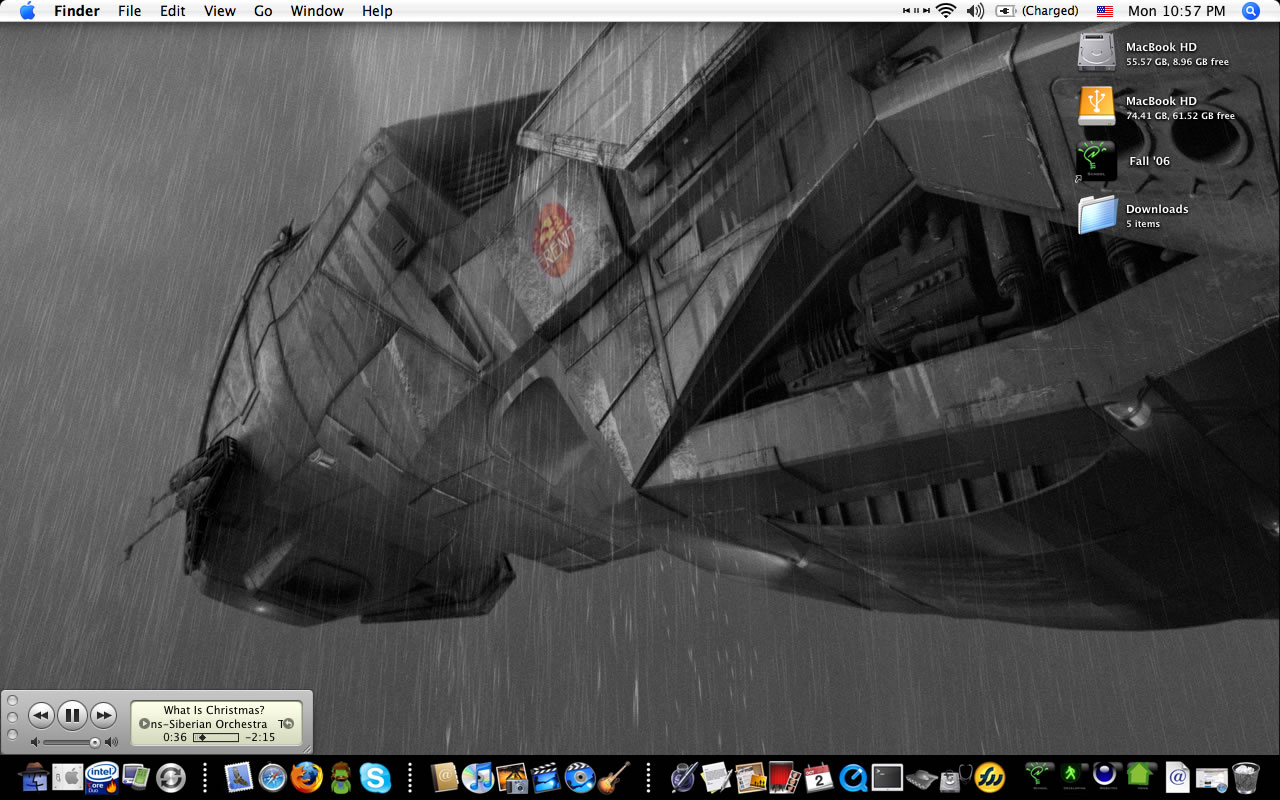Click the return arrow in iTunes display
This screenshot has width=1280, height=800.
pyautogui.click(x=287, y=724)
